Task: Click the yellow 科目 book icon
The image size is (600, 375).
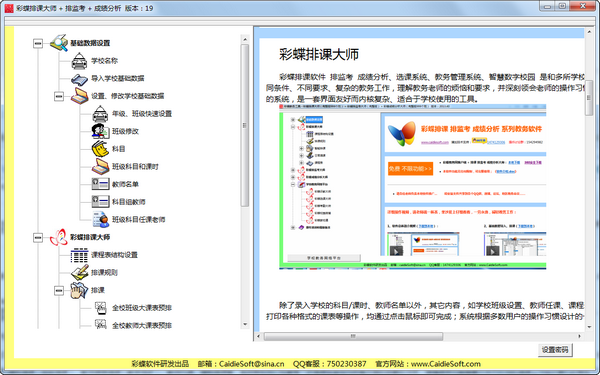Action: 100,149
